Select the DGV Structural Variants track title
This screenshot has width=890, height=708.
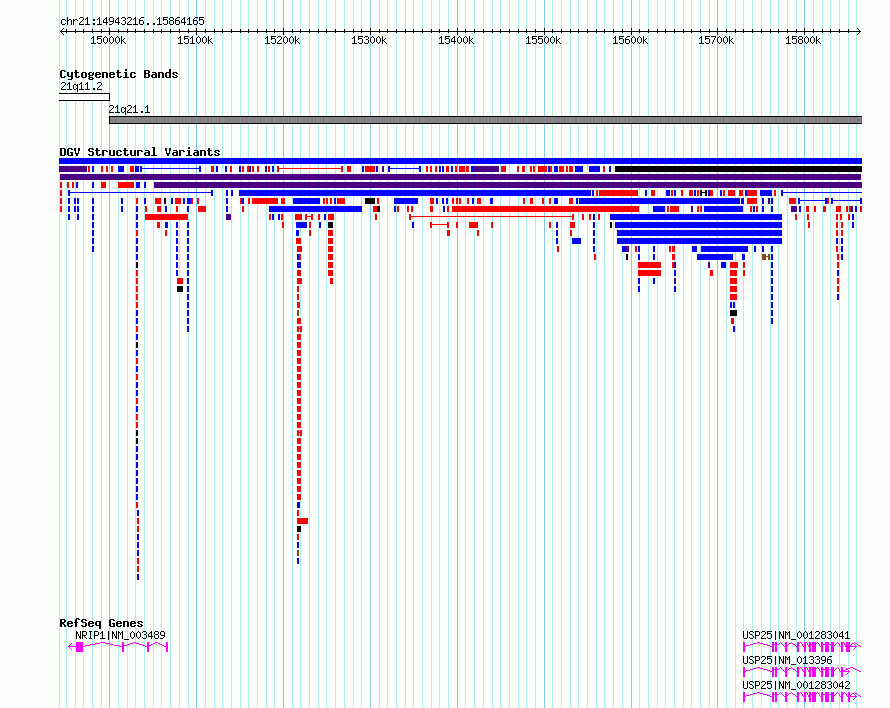click(x=140, y=152)
